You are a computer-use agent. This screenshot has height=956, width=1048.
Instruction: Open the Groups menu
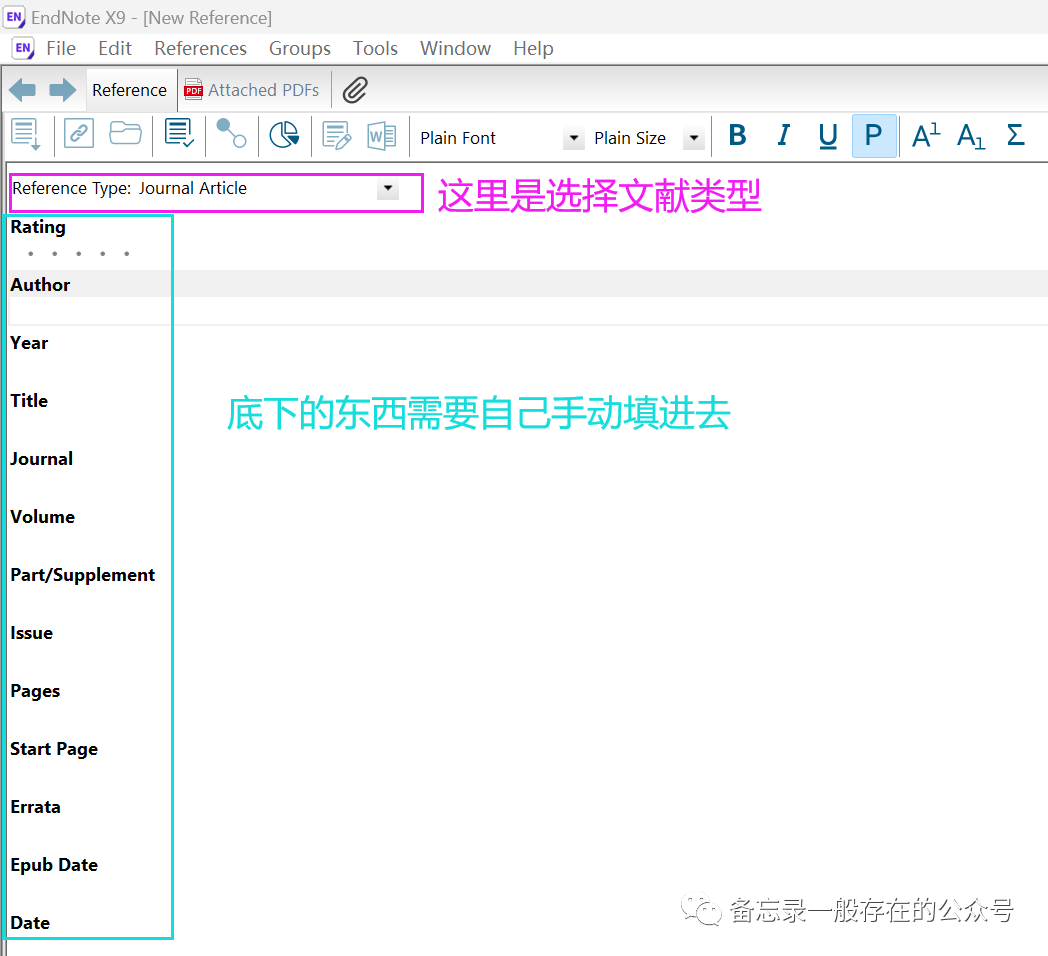click(x=299, y=48)
